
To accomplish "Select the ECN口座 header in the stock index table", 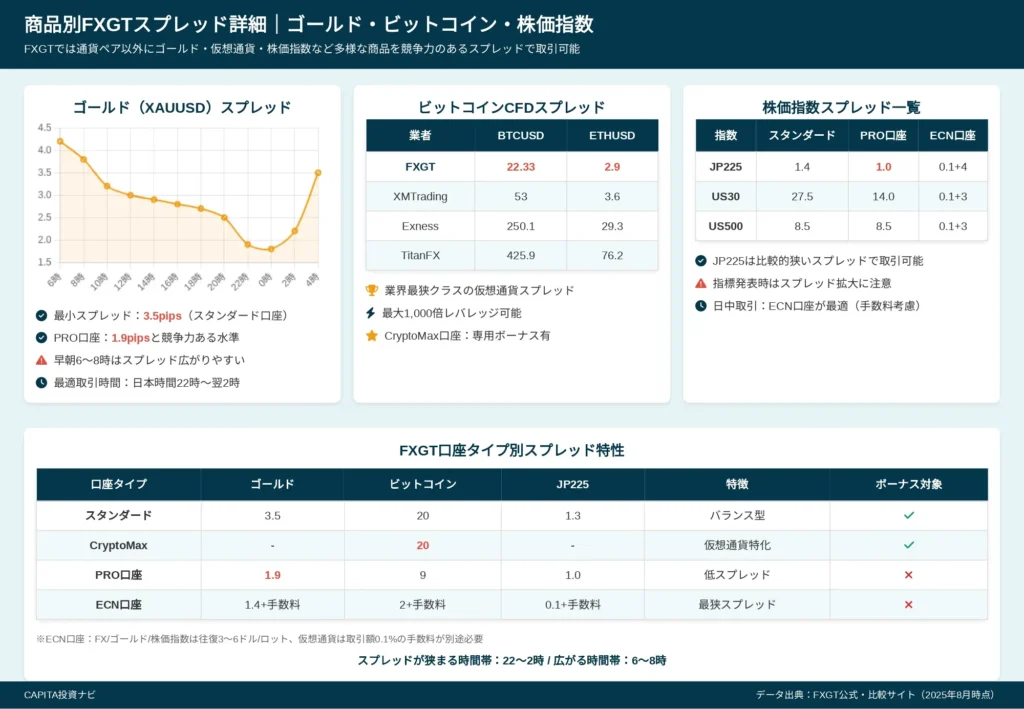I will pyautogui.click(x=952, y=136).
